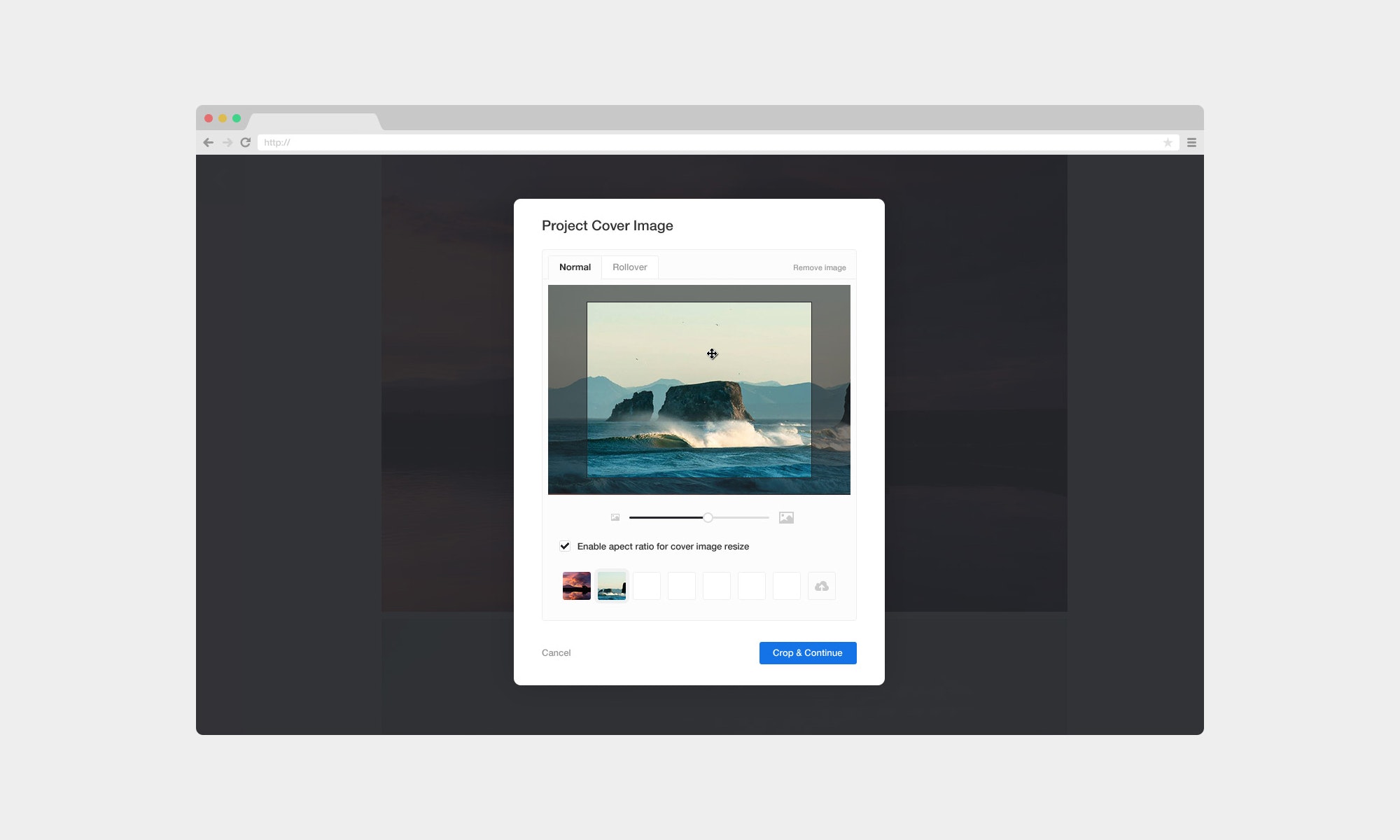Image resolution: width=1400 pixels, height=840 pixels.
Task: Click the browser back arrow
Action: [x=208, y=143]
